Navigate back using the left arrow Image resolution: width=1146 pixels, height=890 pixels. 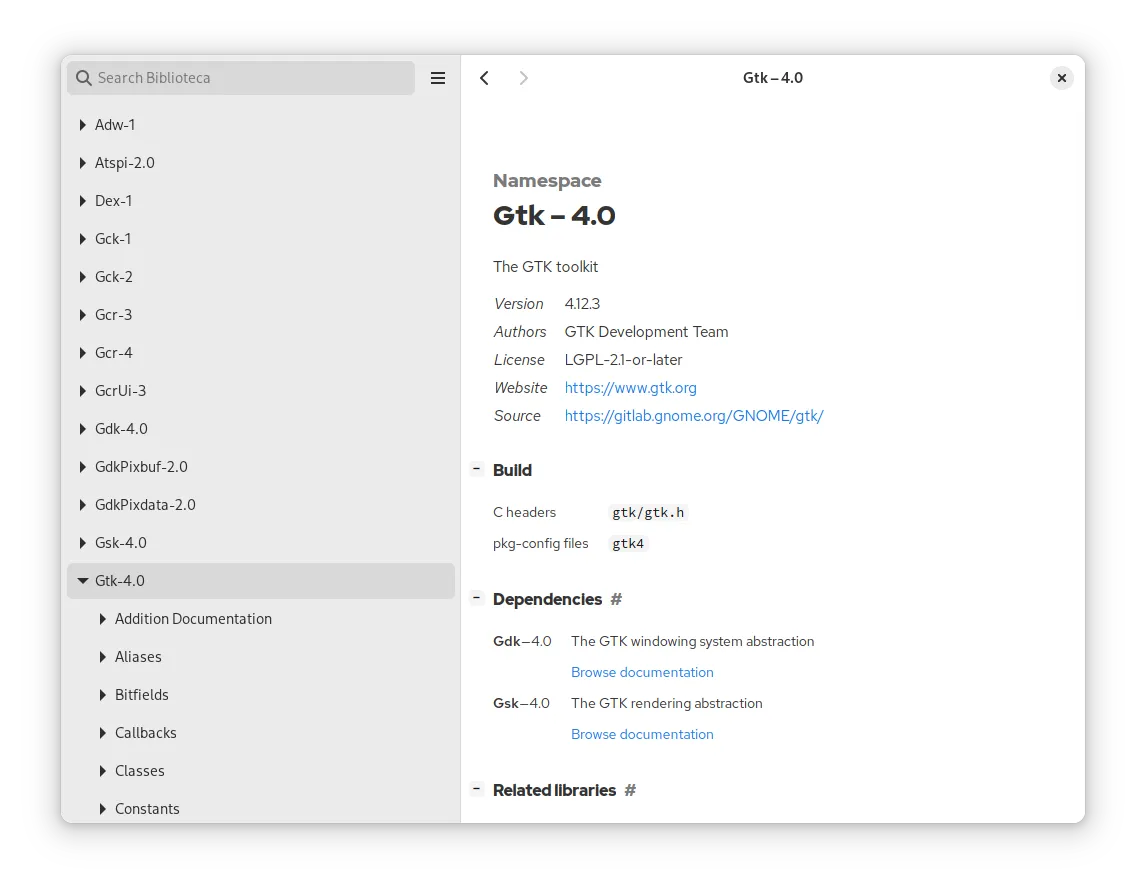484,77
